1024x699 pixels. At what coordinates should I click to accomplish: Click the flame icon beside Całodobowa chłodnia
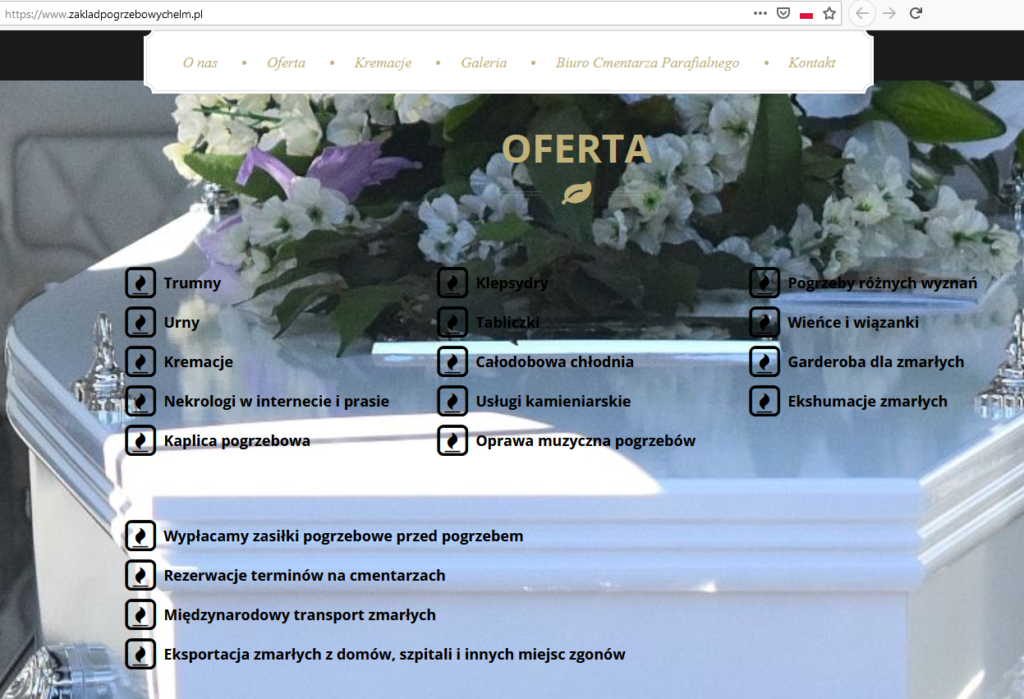pos(453,362)
